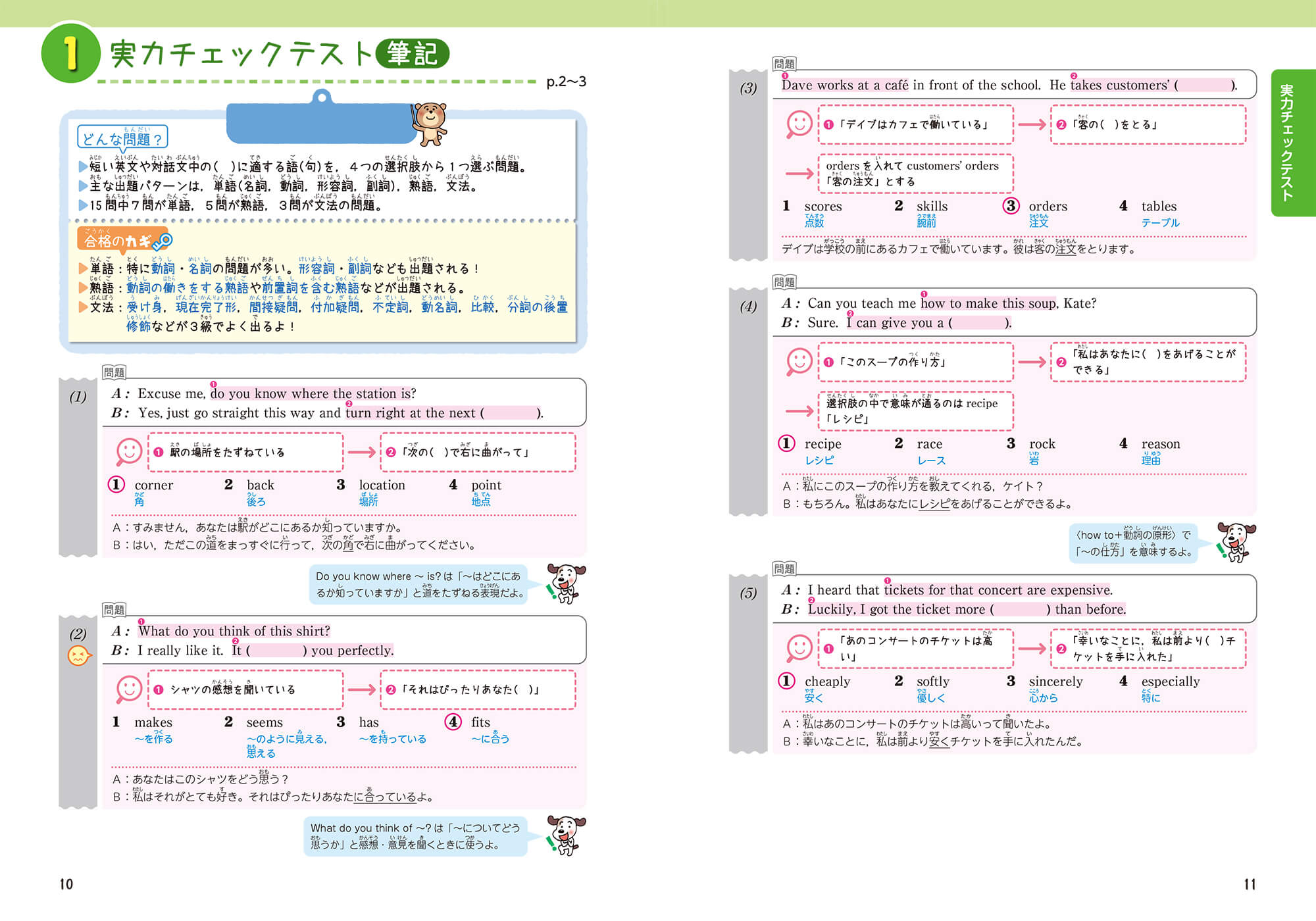This screenshot has height=921, width=1316.
Task: Click the pink smiley face in question (1)
Action: [x=129, y=452]
